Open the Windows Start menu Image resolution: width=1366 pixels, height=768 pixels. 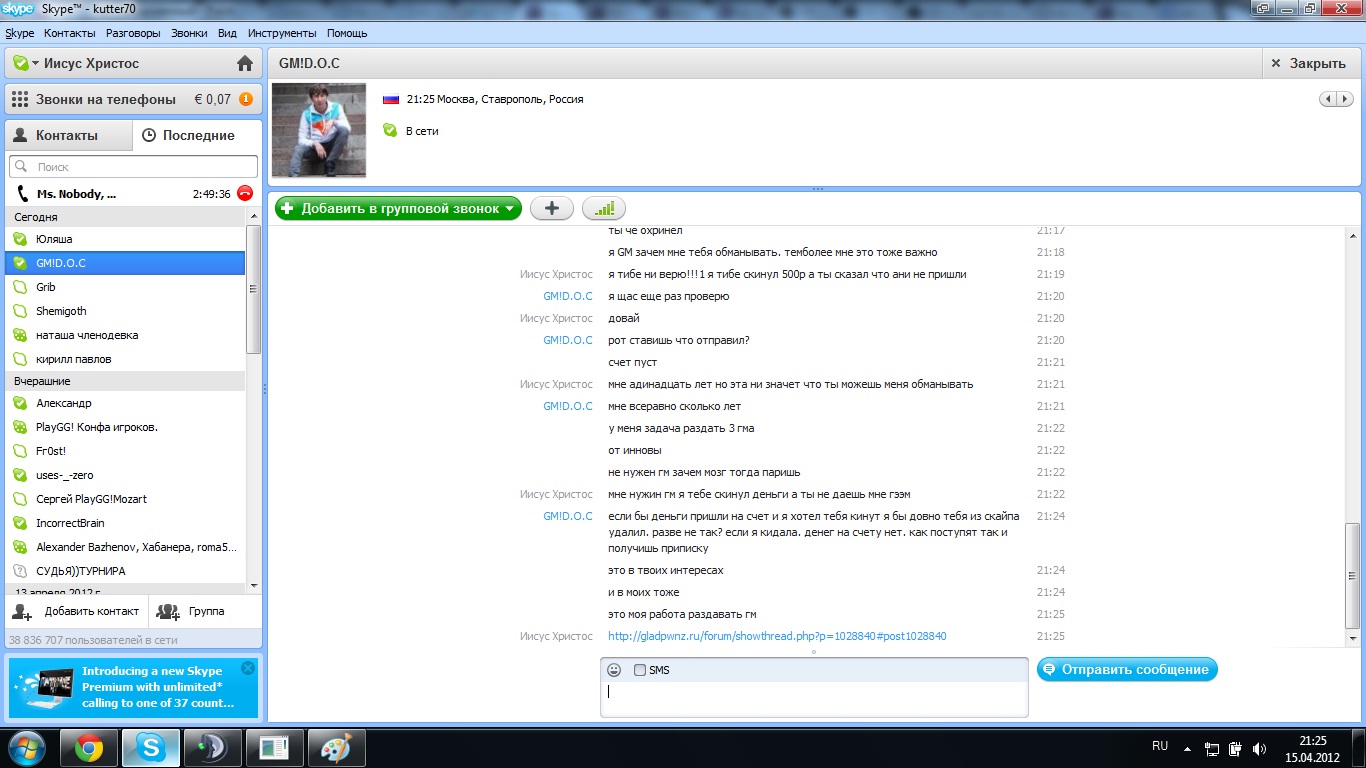coord(27,748)
